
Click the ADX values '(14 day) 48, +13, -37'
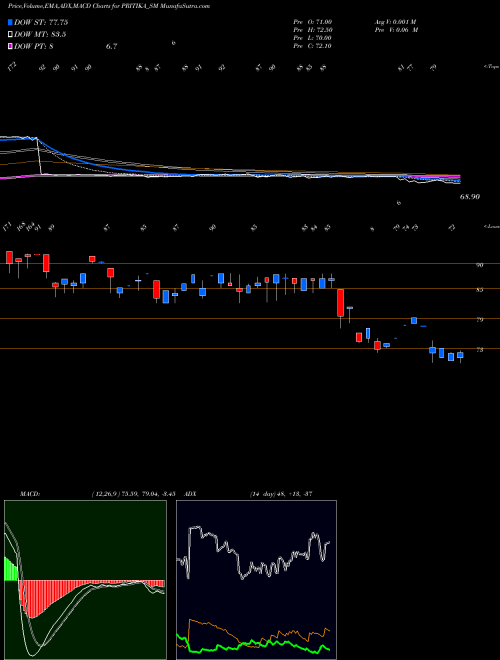(280, 493)
